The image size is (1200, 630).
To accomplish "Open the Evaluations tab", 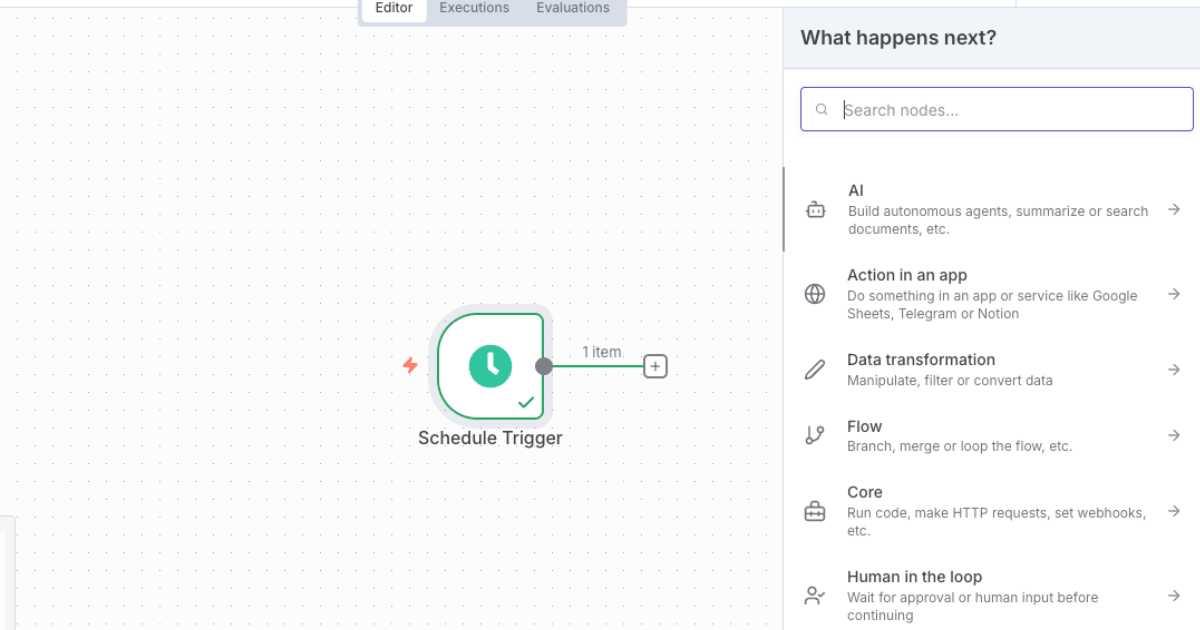I will point(573,8).
